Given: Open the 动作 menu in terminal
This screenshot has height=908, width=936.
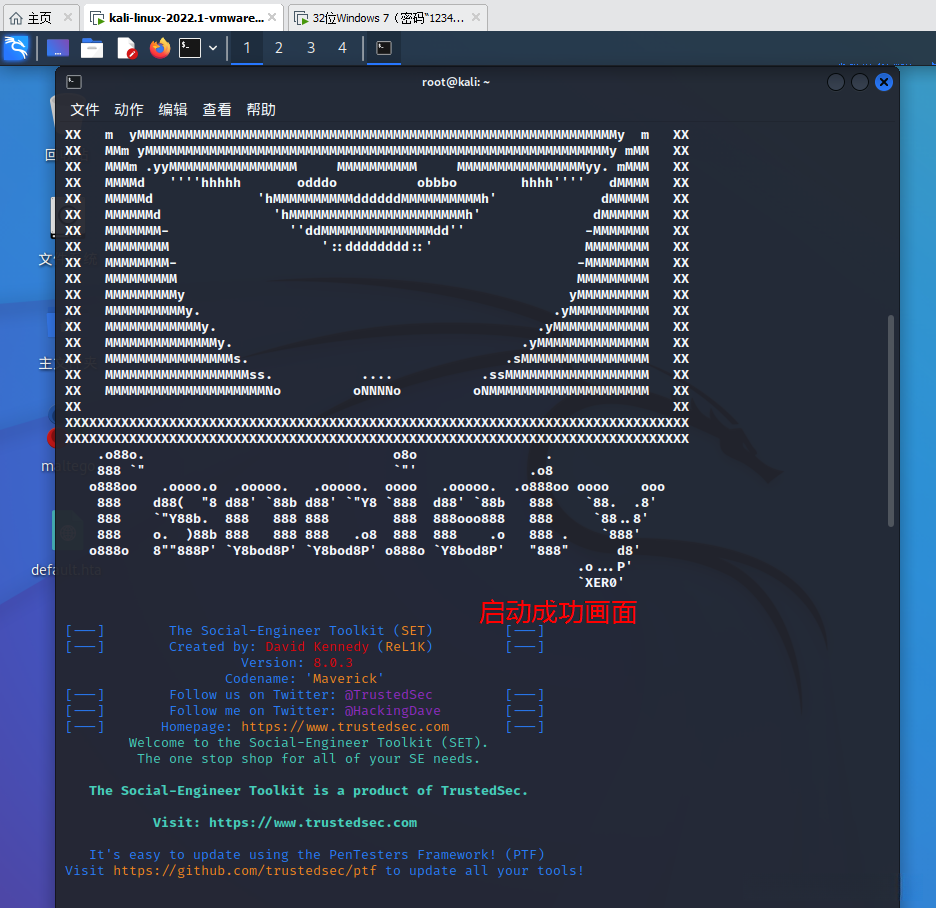Looking at the screenshot, I should click(129, 110).
